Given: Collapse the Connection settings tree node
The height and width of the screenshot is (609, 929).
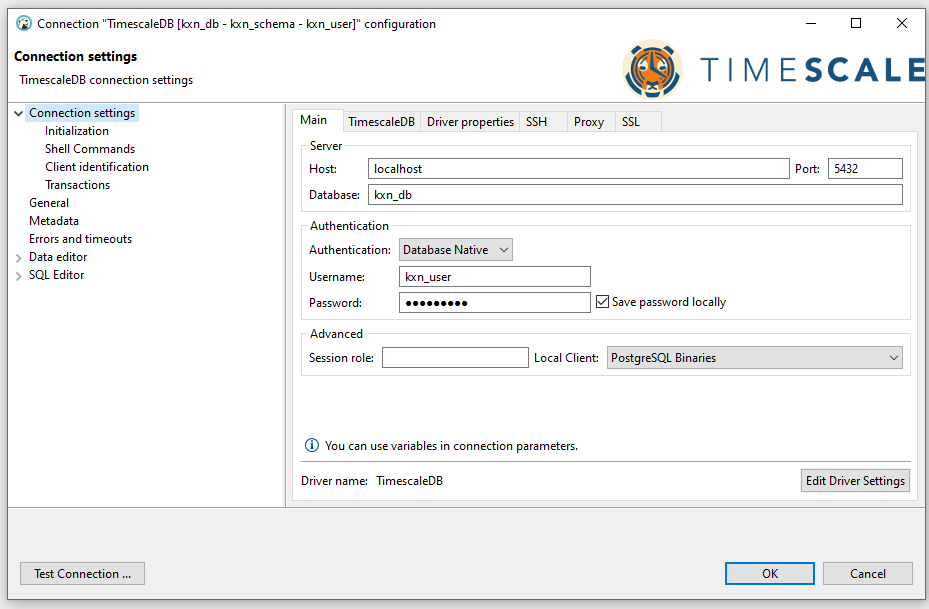Looking at the screenshot, I should 18,113.
